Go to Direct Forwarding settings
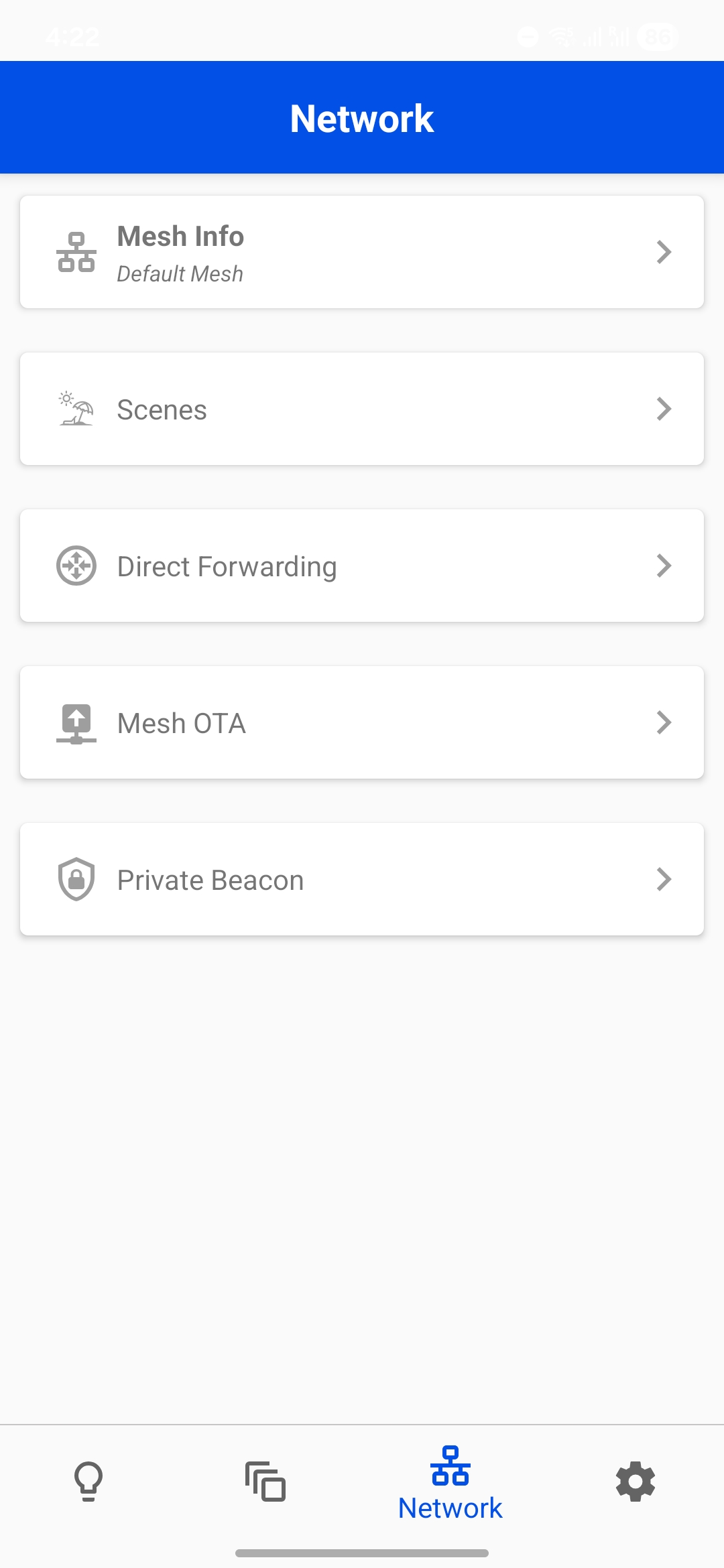 [362, 566]
